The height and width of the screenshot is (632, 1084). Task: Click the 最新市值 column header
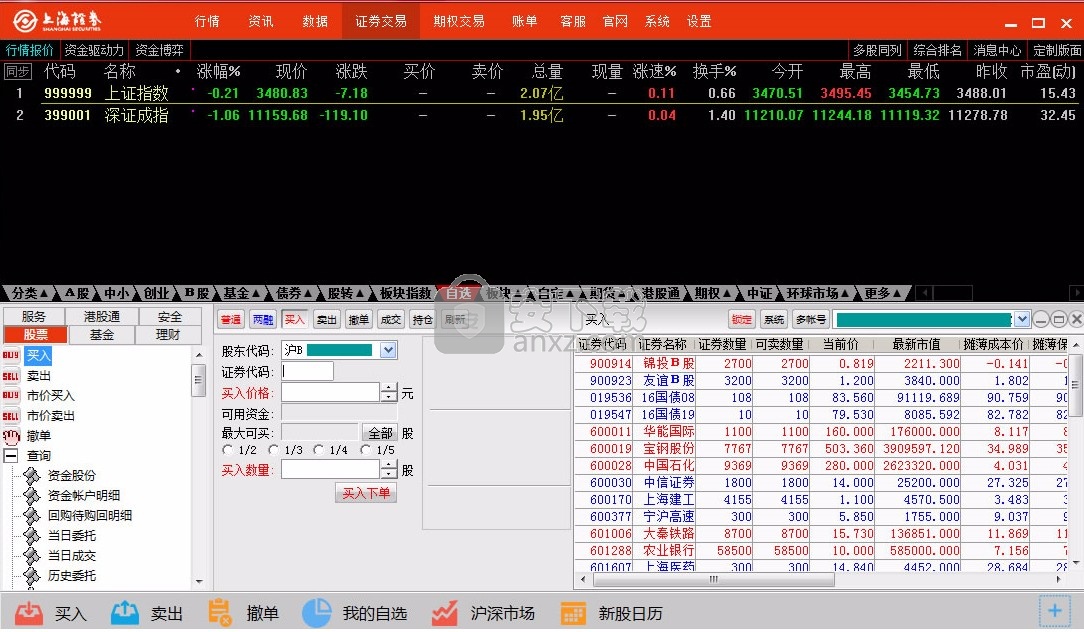point(916,344)
